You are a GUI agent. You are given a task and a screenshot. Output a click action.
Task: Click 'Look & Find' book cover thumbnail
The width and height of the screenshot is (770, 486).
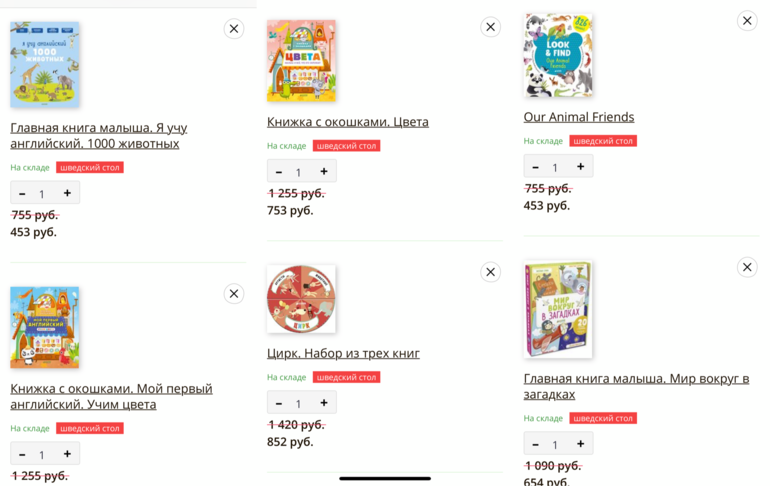pos(558,55)
